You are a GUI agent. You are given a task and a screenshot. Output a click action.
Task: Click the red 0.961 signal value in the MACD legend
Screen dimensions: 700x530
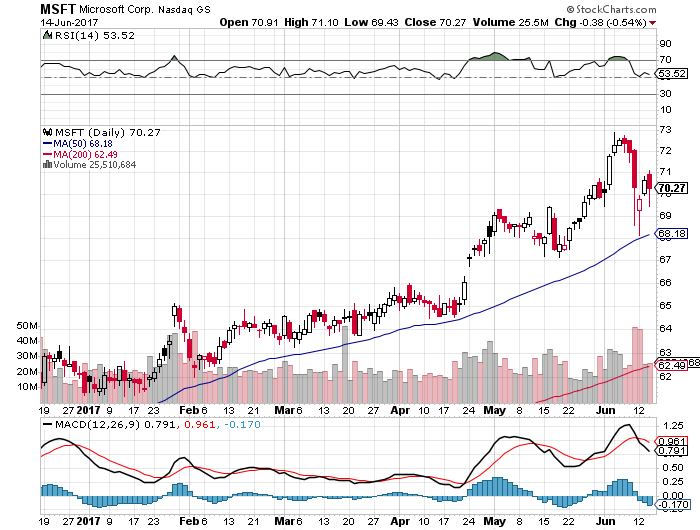(200, 425)
